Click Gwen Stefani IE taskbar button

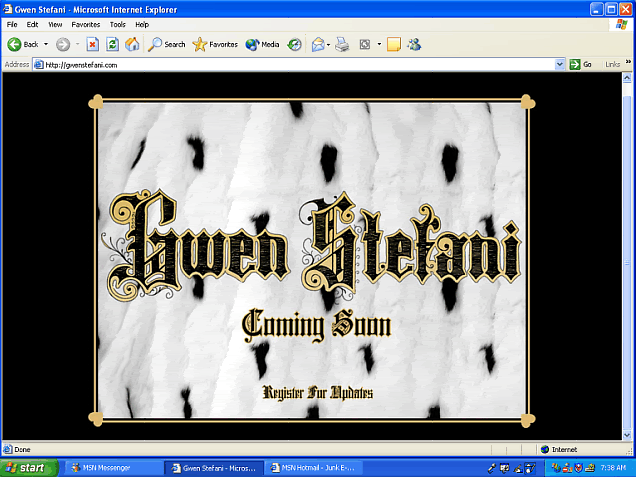tap(214, 468)
